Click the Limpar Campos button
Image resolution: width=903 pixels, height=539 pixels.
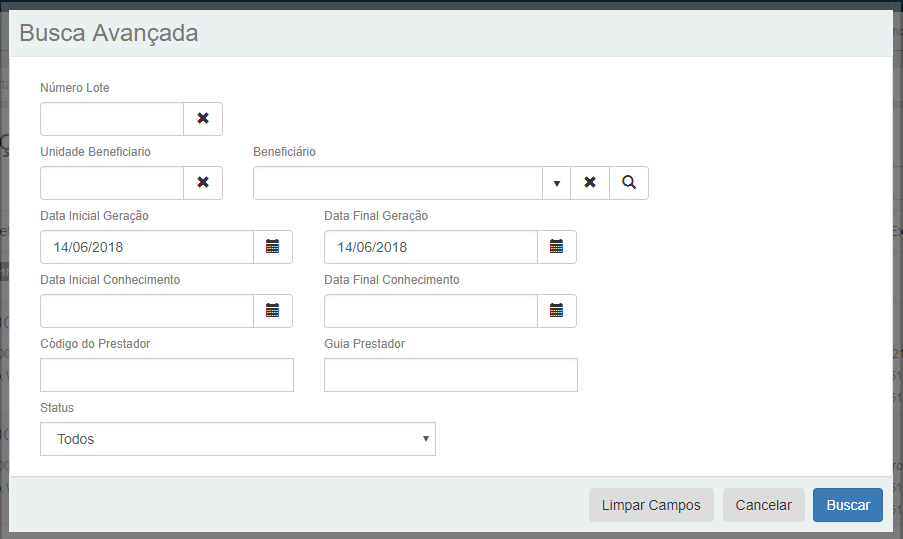pyautogui.click(x=651, y=505)
